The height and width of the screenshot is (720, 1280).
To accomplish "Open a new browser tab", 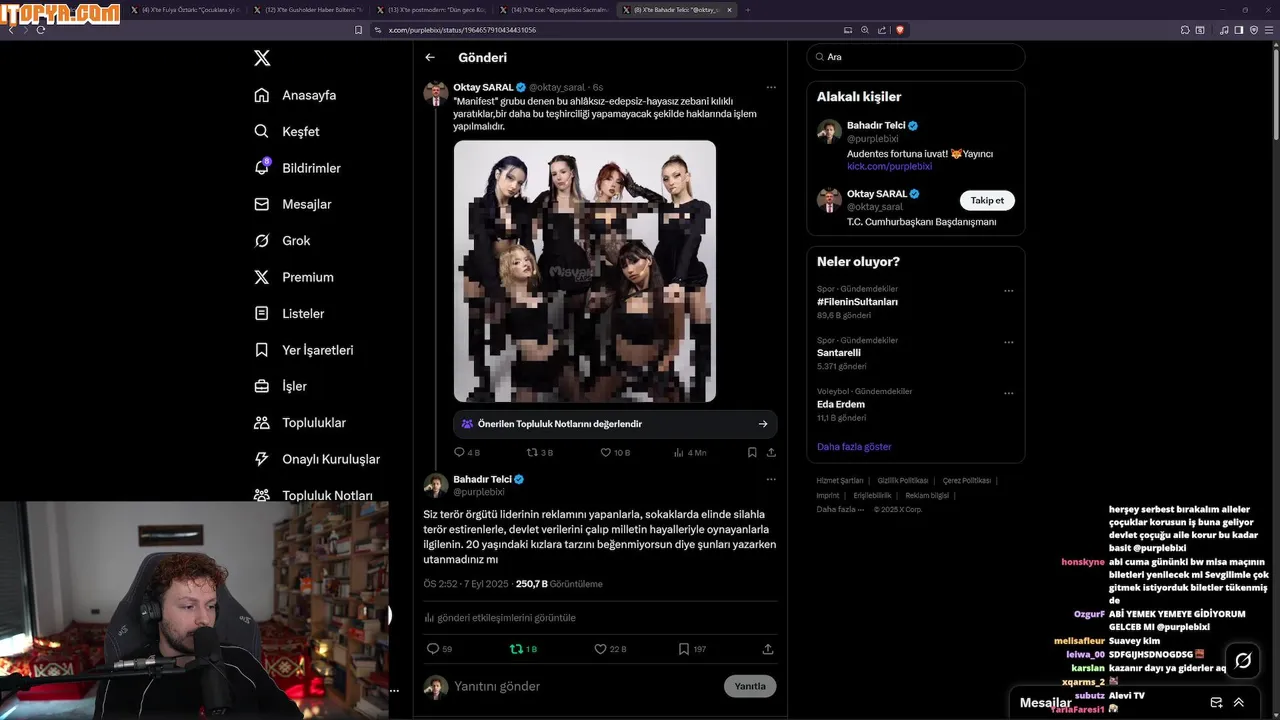I will 748,10.
